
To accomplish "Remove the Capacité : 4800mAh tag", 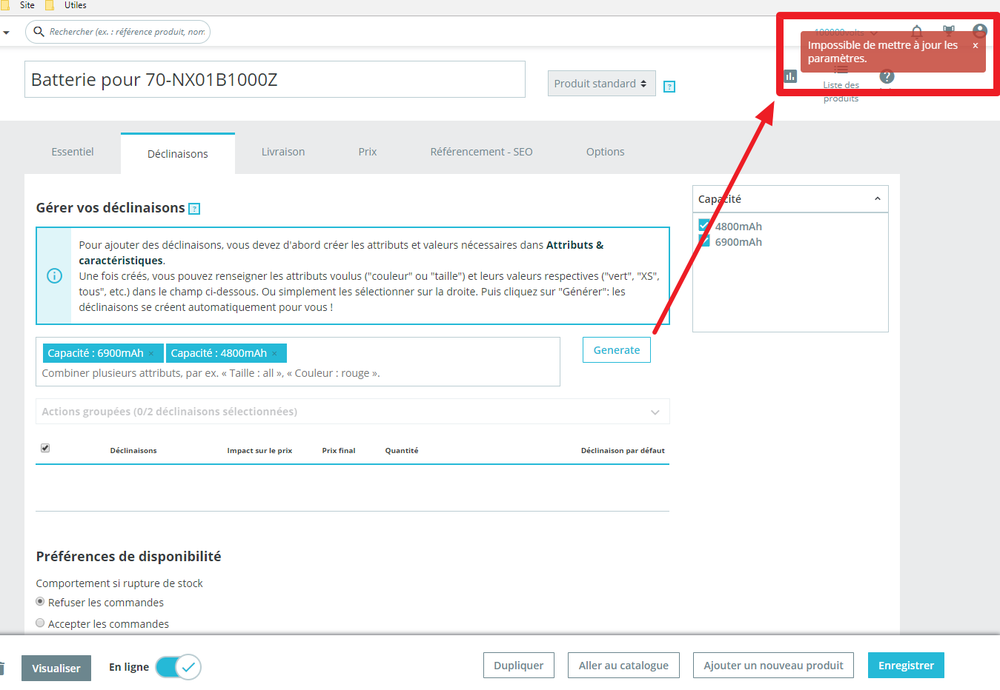I will click(x=275, y=353).
